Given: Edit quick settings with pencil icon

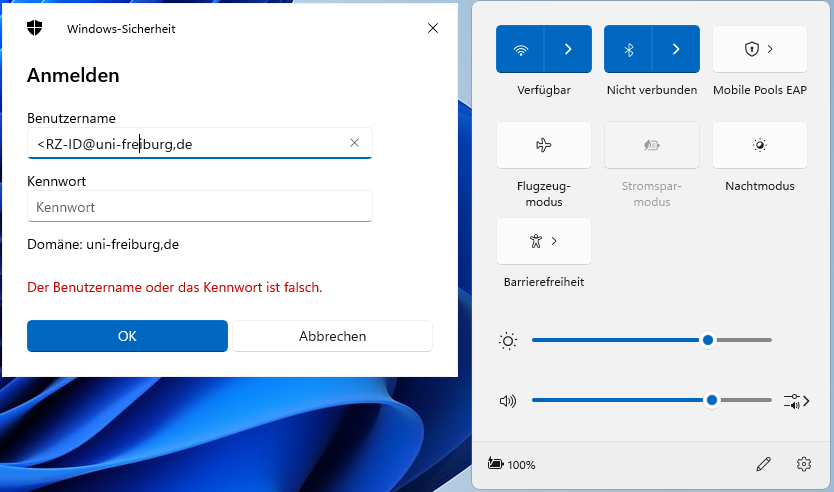Looking at the screenshot, I should [763, 464].
